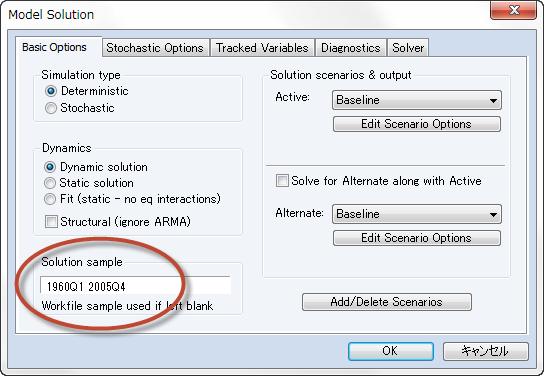Open Add/Delete Scenarios
544x376 pixels.
(386, 302)
